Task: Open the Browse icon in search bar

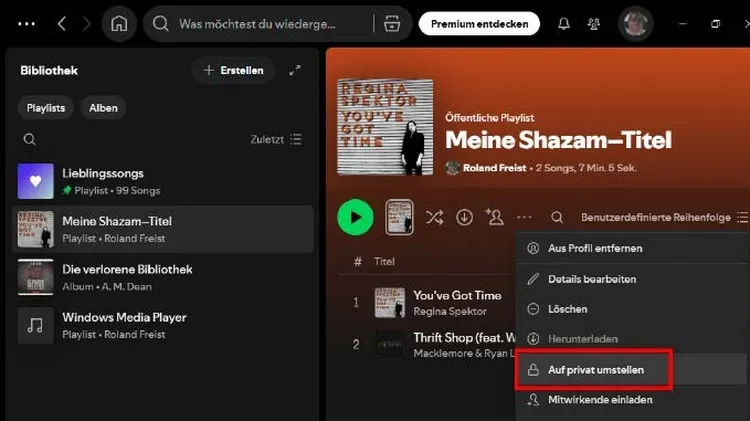Action: pyautogui.click(x=392, y=23)
